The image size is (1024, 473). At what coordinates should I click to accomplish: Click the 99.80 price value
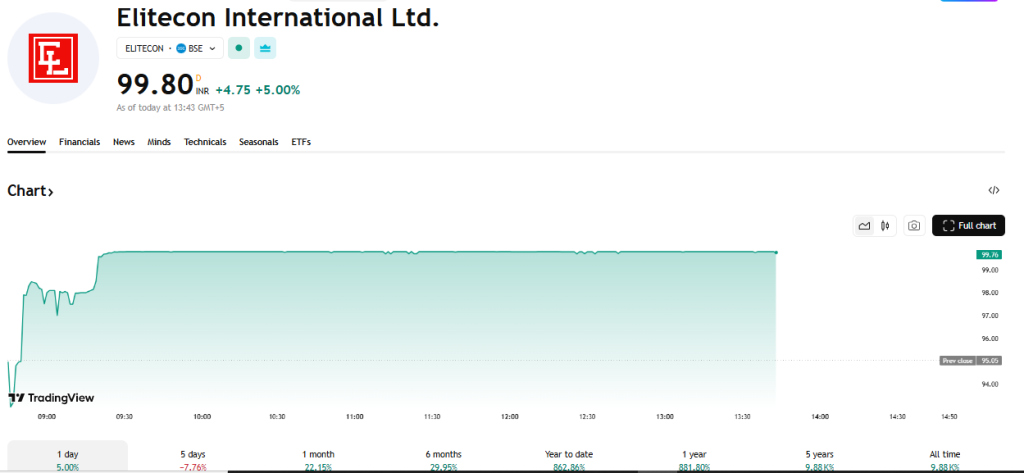coord(155,85)
